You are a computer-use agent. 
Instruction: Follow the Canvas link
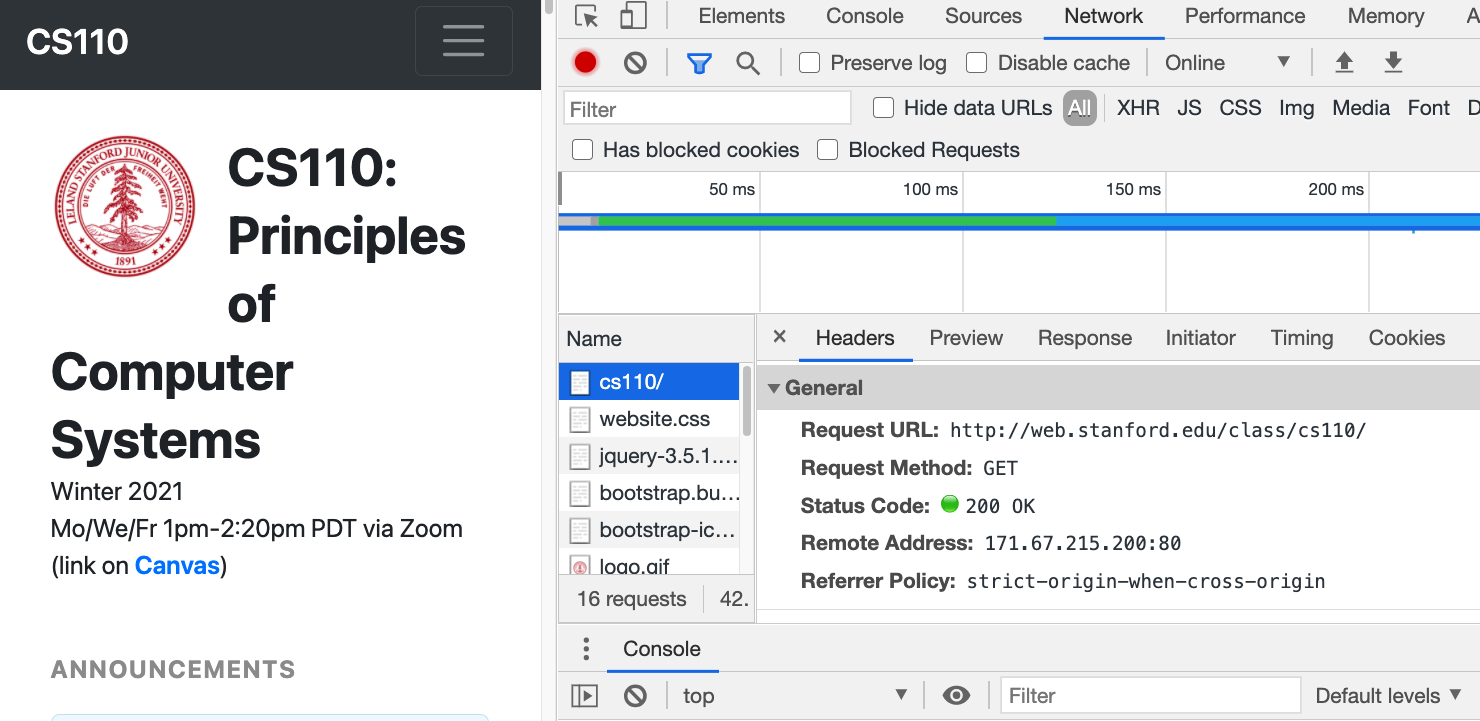(177, 566)
